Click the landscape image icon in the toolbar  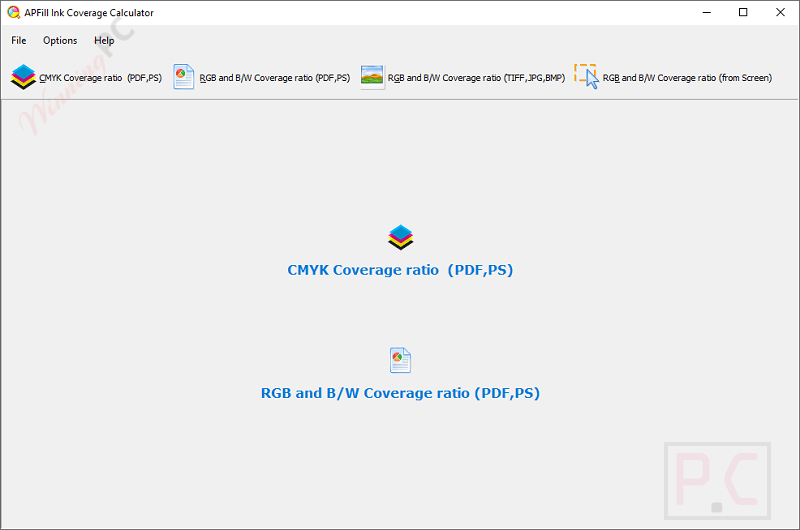click(372, 77)
